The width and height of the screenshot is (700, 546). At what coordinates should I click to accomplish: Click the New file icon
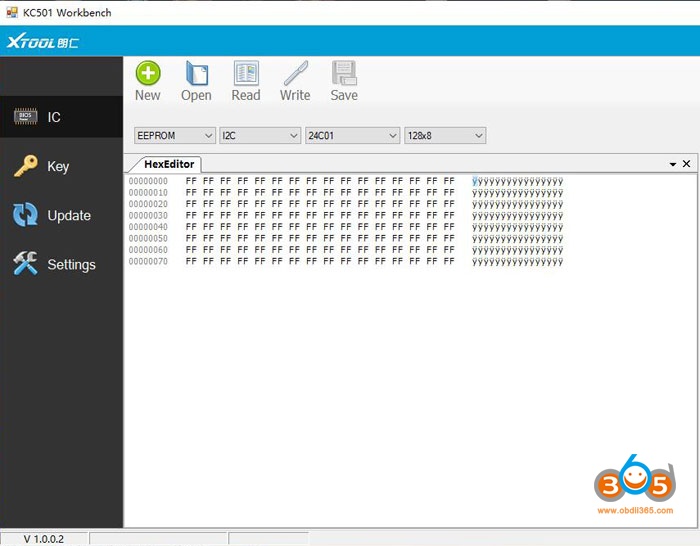tap(148, 73)
